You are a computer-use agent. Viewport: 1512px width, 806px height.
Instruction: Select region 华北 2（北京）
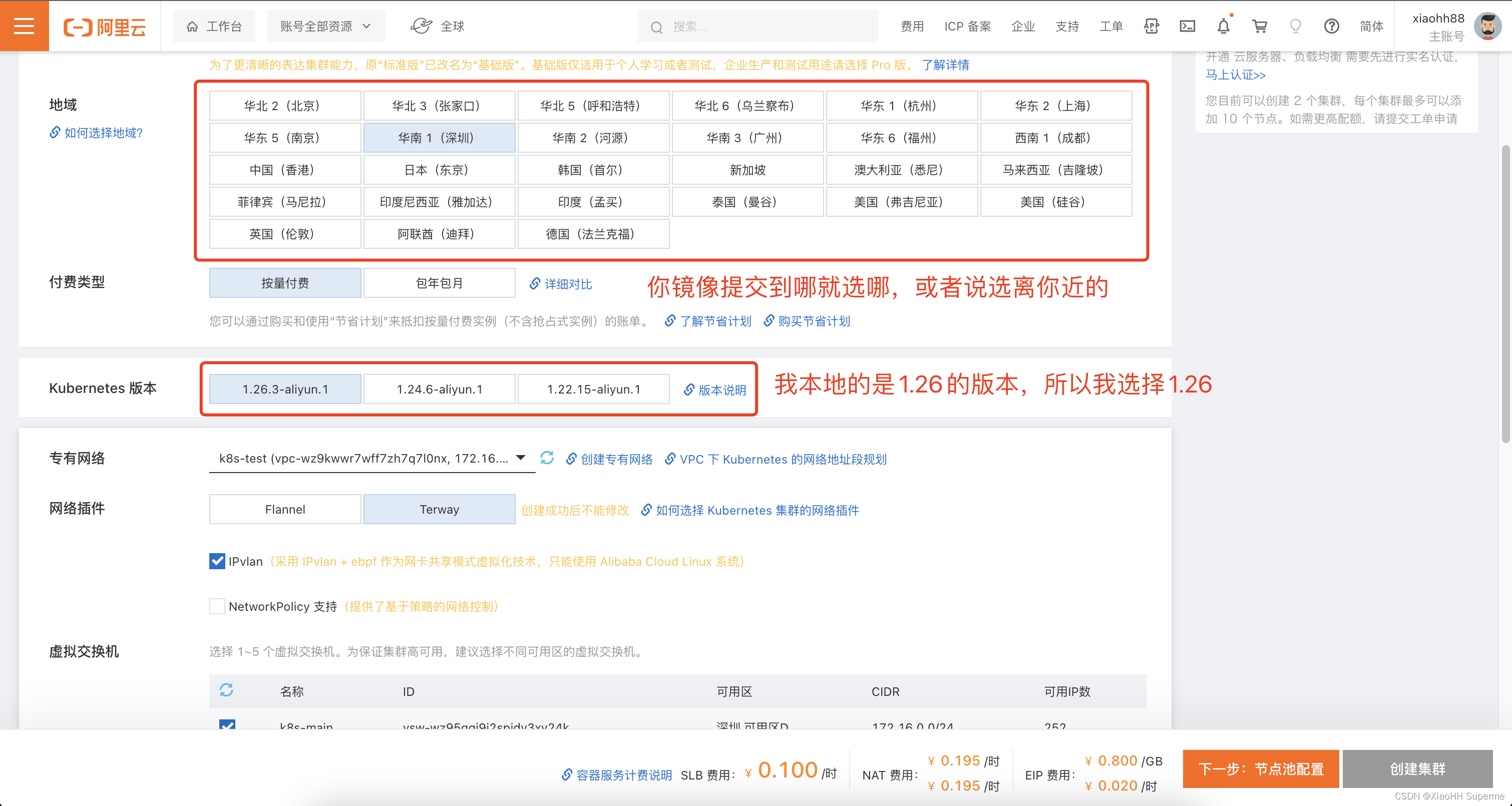click(285, 106)
